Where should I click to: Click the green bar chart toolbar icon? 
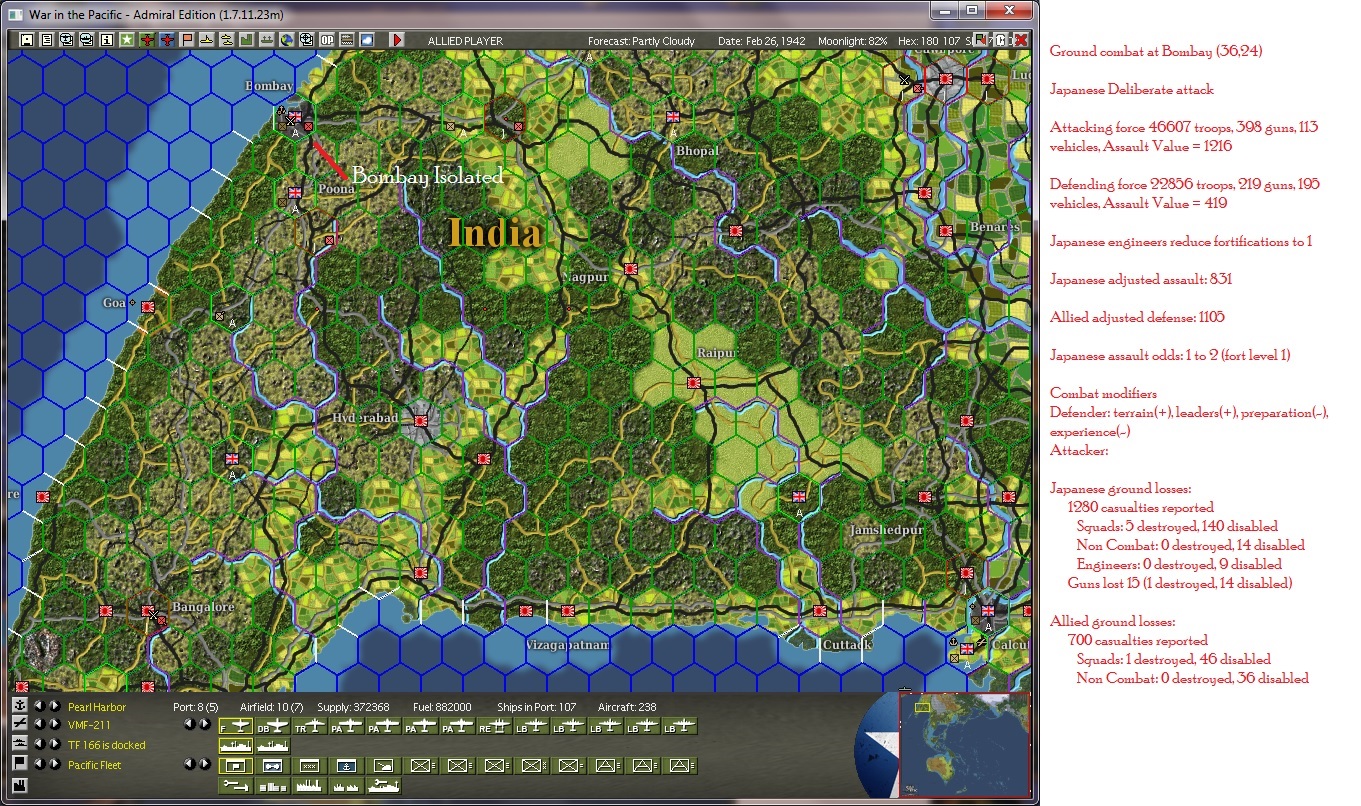(x=246, y=40)
